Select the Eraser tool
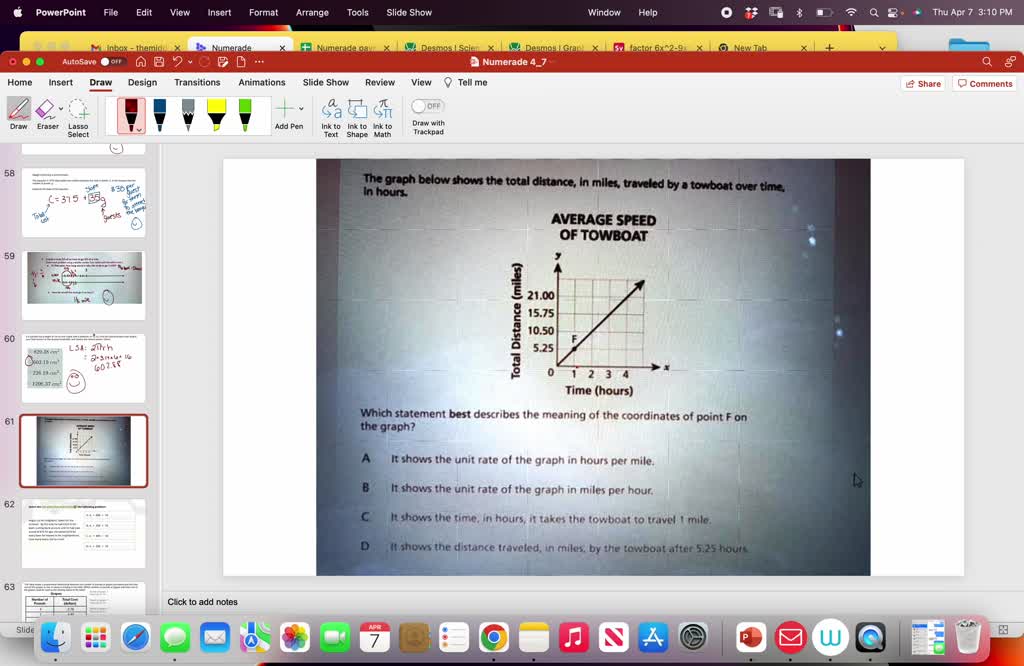 tap(46, 114)
